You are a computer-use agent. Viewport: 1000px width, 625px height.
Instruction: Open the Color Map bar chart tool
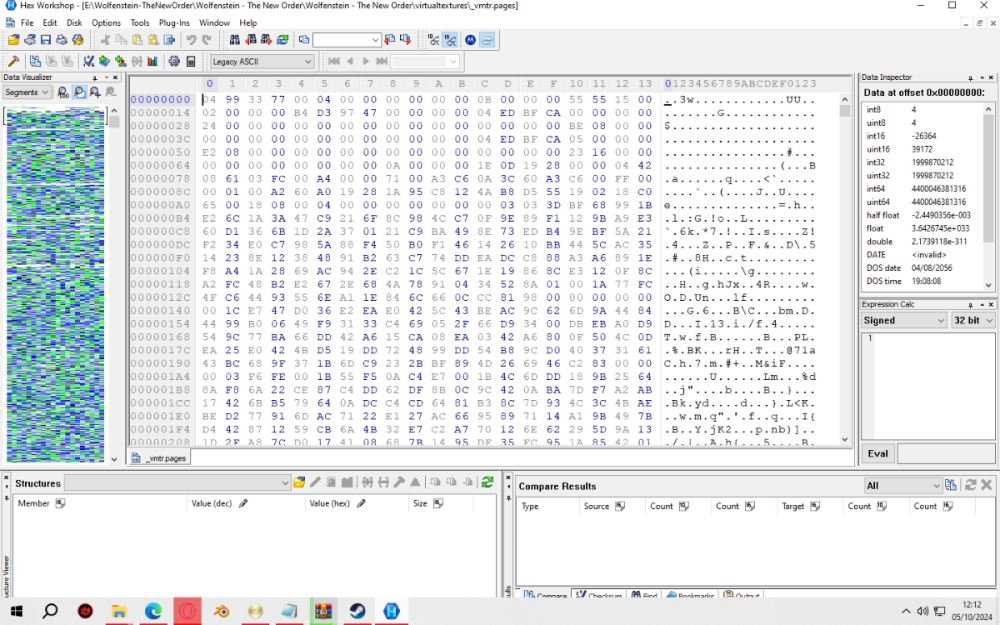[151, 60]
